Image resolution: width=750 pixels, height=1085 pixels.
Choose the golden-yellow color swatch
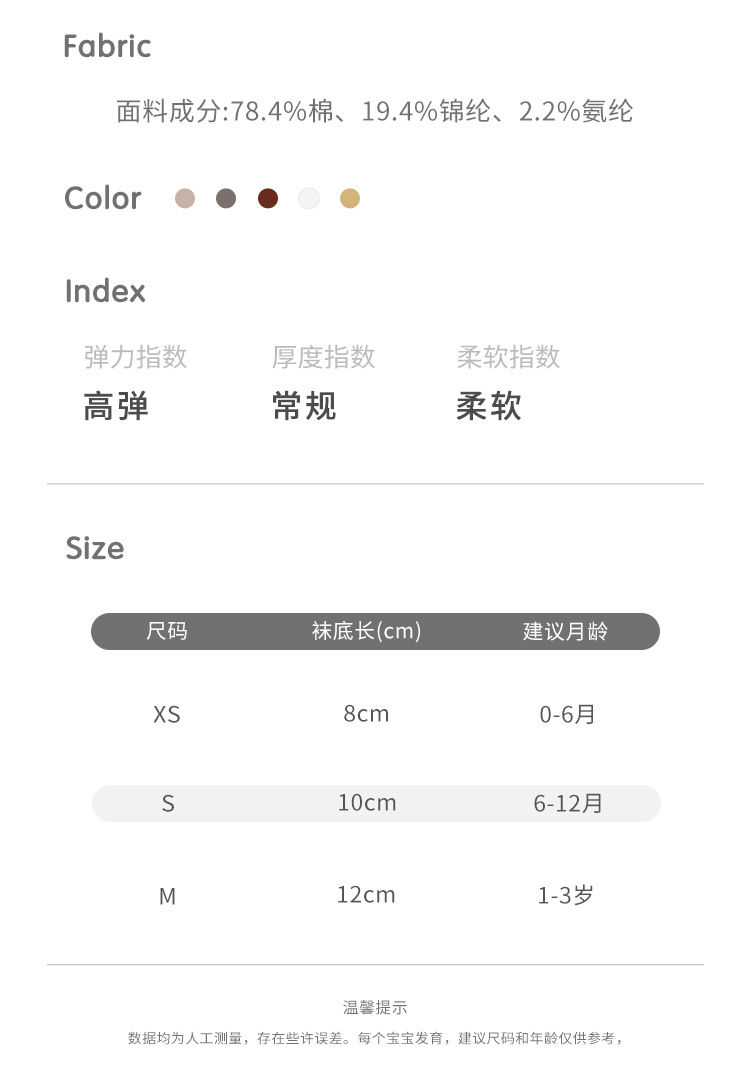click(x=349, y=198)
